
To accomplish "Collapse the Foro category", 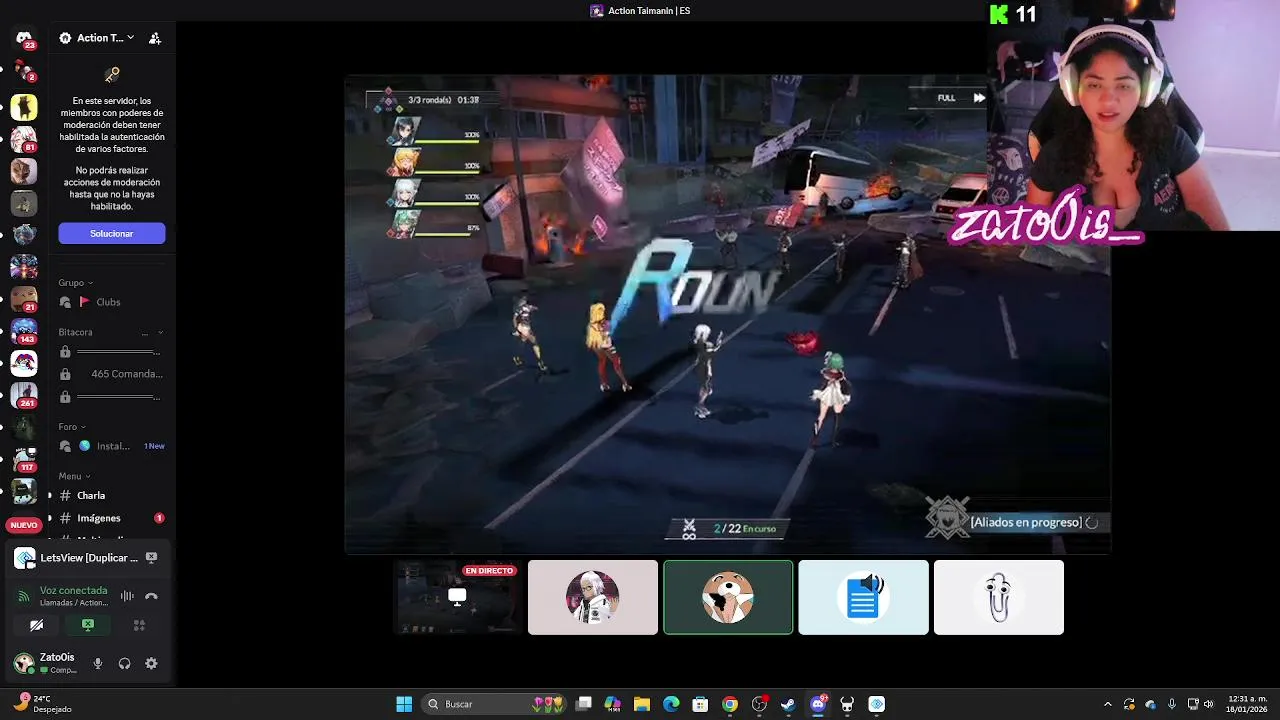I will [72, 427].
